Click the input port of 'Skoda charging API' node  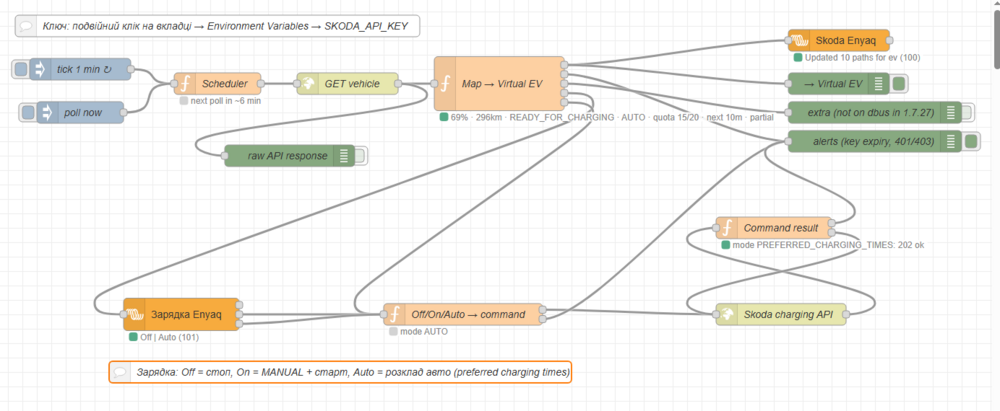(716, 314)
